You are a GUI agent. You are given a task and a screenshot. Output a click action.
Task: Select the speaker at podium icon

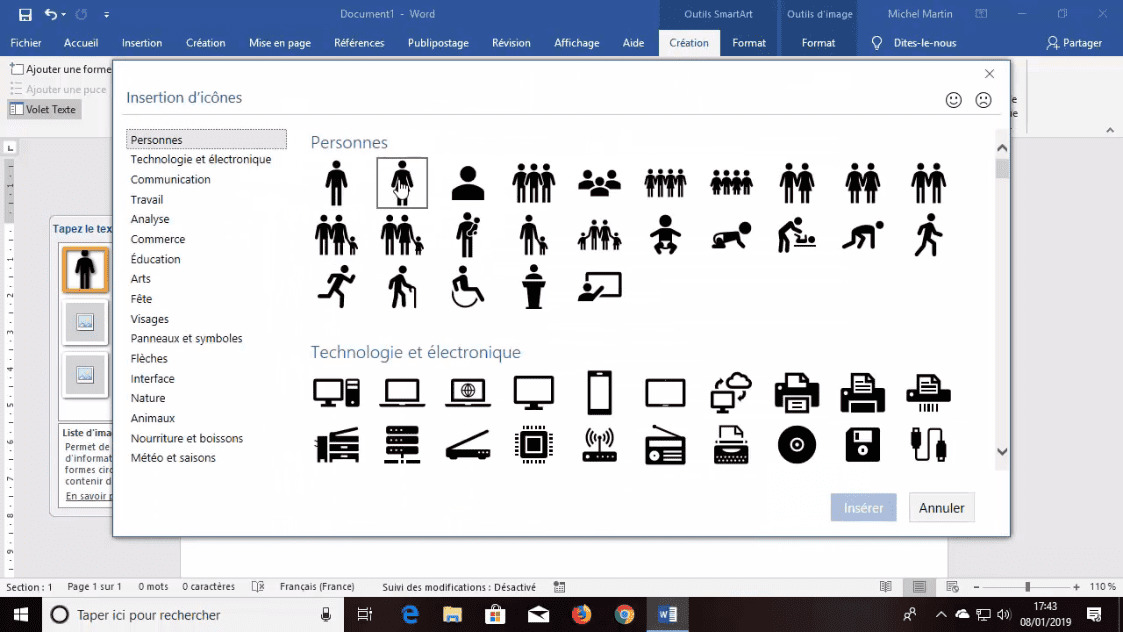pyautogui.click(x=533, y=287)
